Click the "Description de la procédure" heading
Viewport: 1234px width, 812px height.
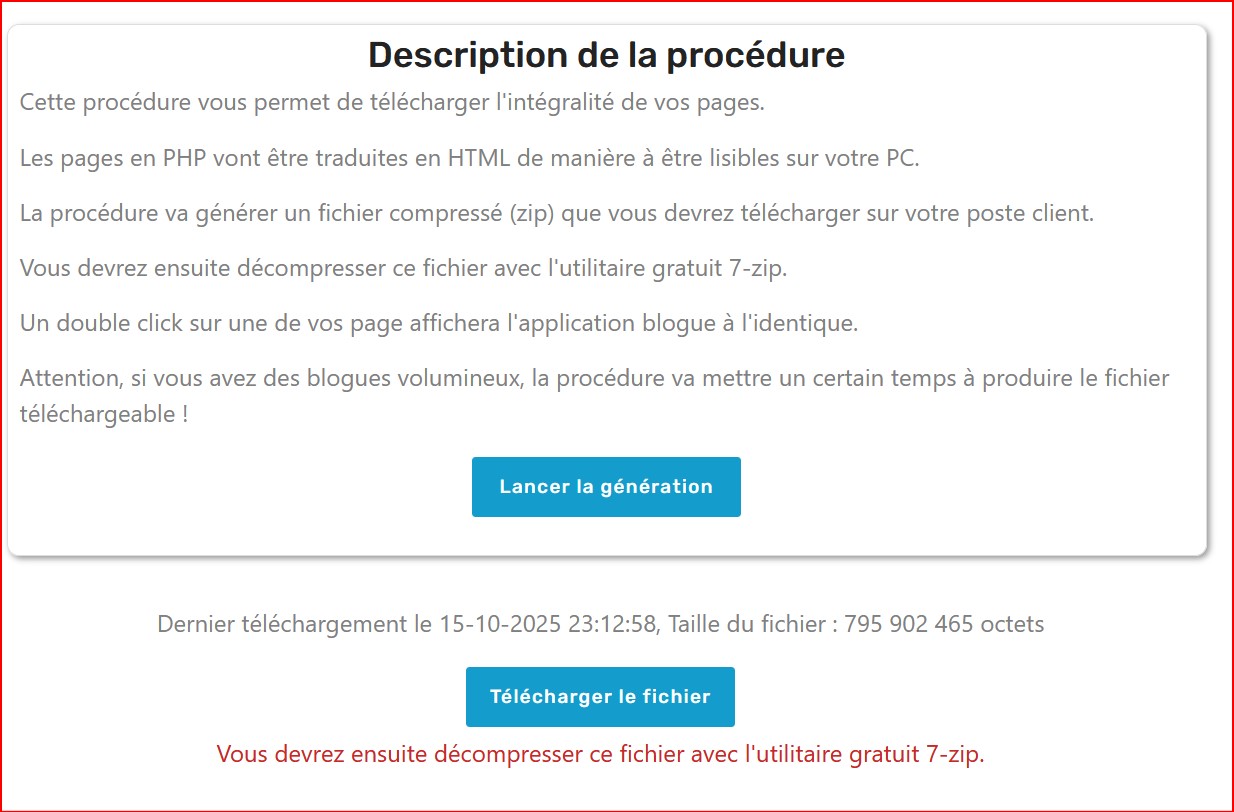[x=606, y=54]
